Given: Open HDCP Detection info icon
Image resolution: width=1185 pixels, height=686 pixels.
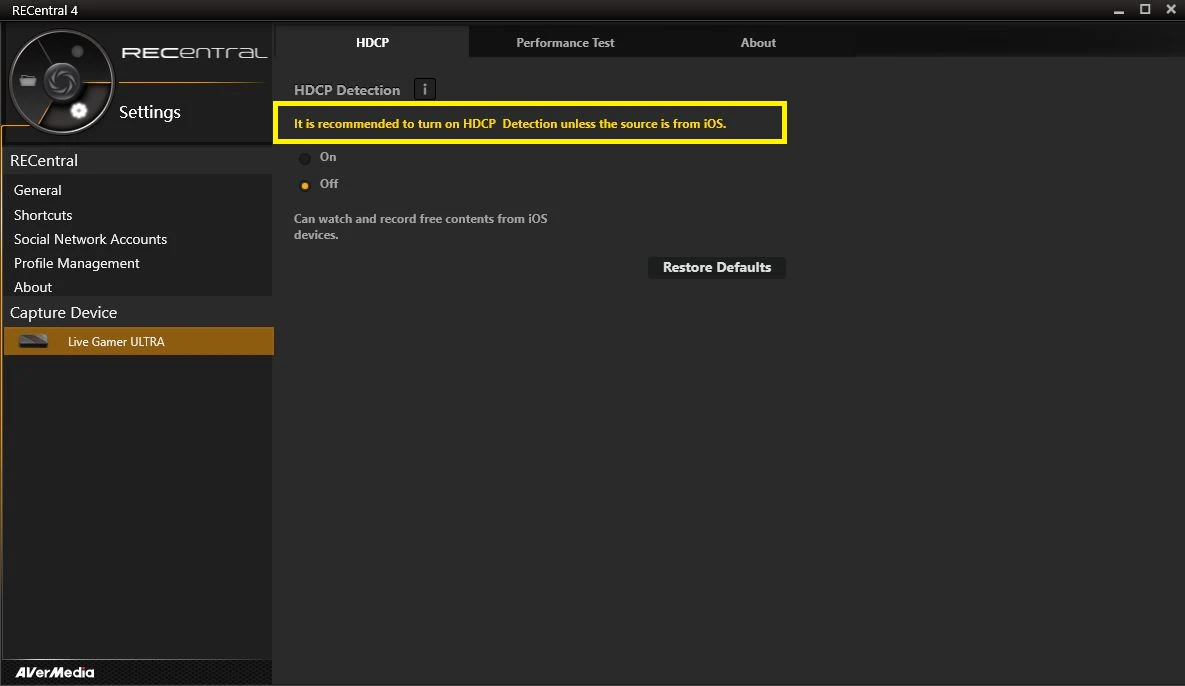Looking at the screenshot, I should pos(425,89).
